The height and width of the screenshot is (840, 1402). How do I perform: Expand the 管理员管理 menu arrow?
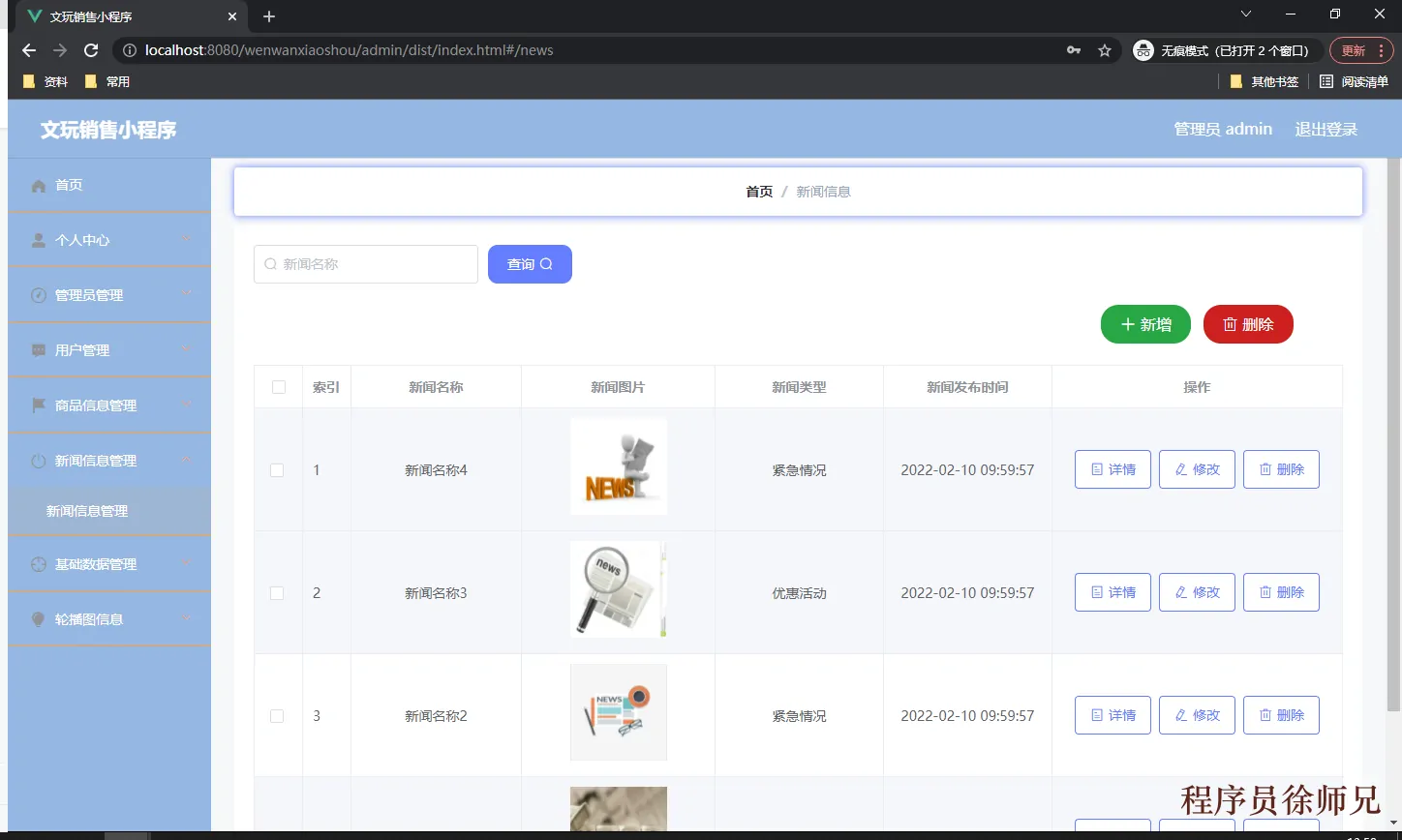tap(187, 294)
